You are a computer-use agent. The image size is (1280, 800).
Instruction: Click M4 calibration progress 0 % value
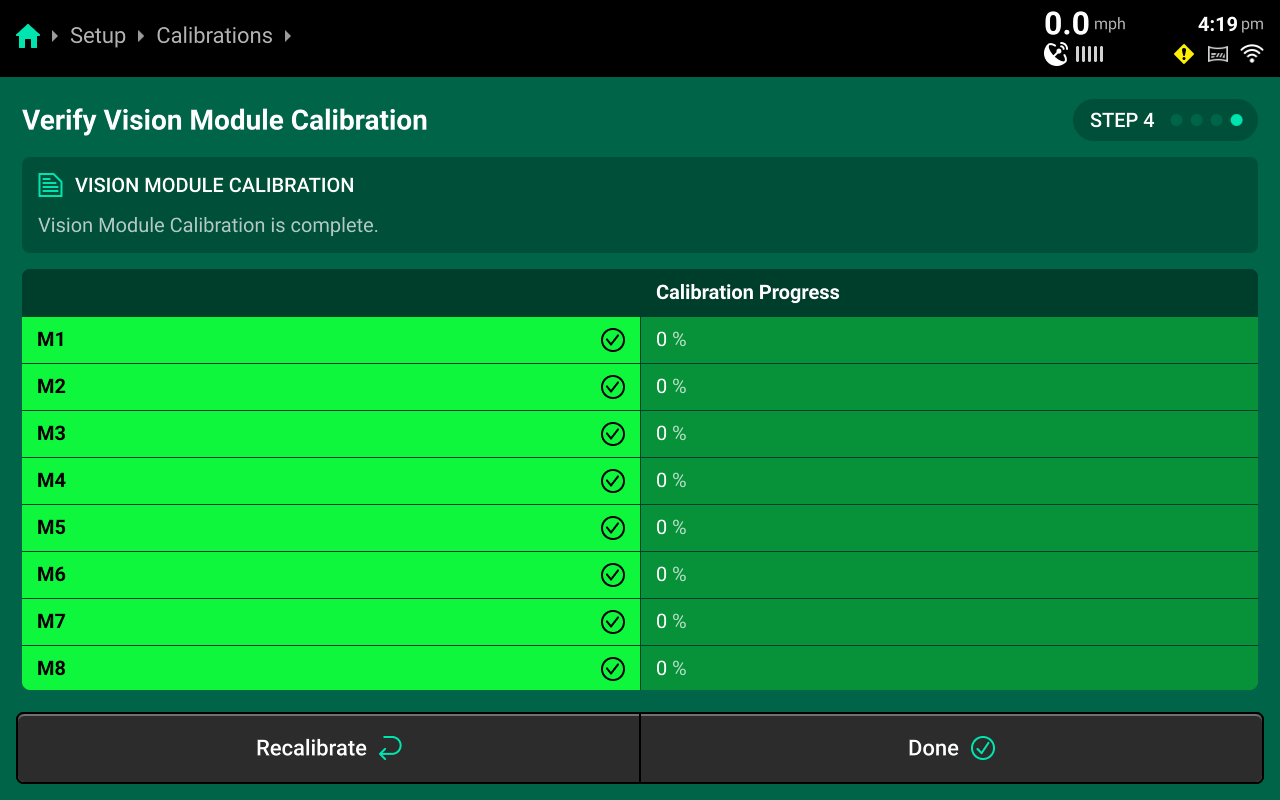click(671, 481)
